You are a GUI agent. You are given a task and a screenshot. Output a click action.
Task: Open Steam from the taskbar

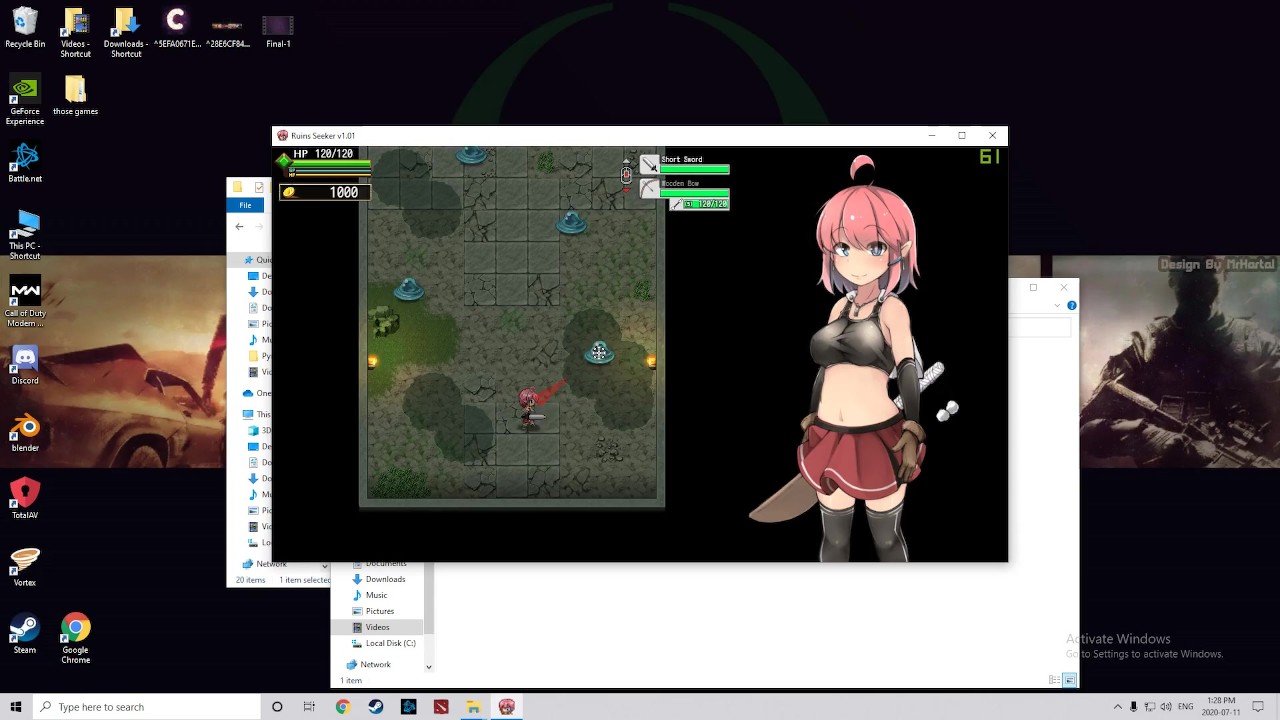tap(375, 707)
